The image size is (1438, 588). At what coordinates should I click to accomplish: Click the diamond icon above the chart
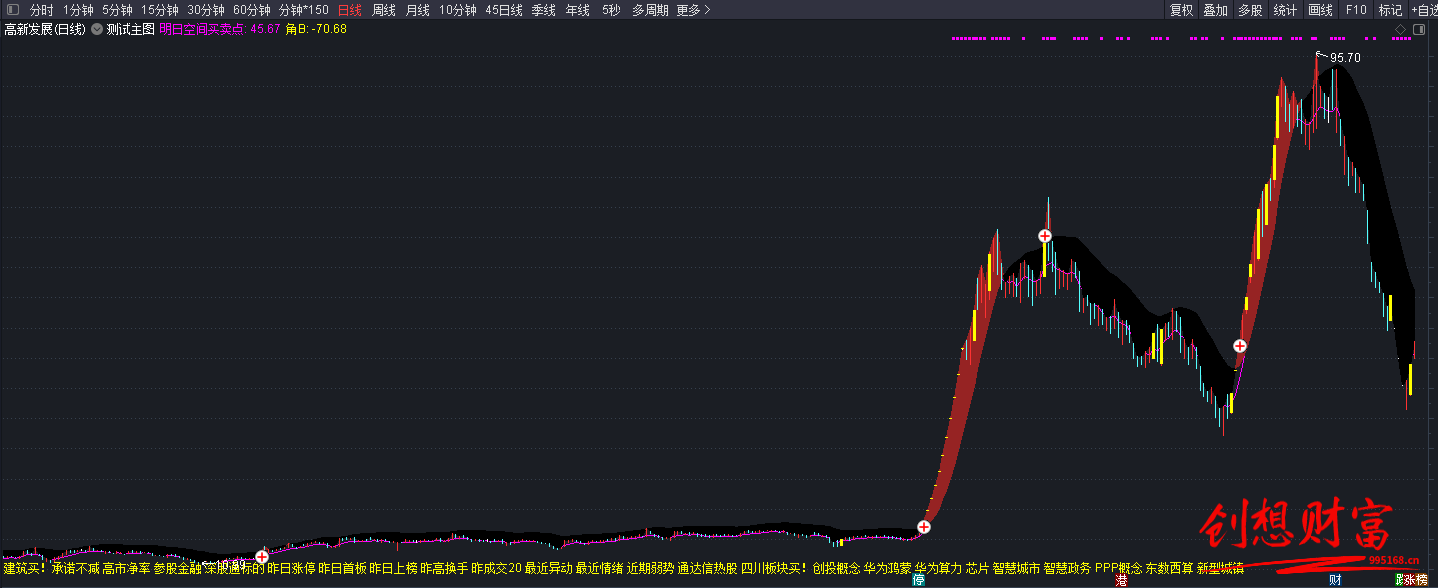[1400, 30]
